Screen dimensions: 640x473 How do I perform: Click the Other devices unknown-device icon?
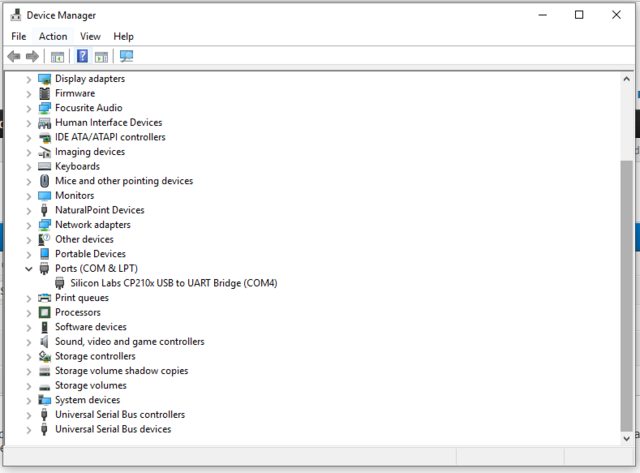tap(44, 240)
